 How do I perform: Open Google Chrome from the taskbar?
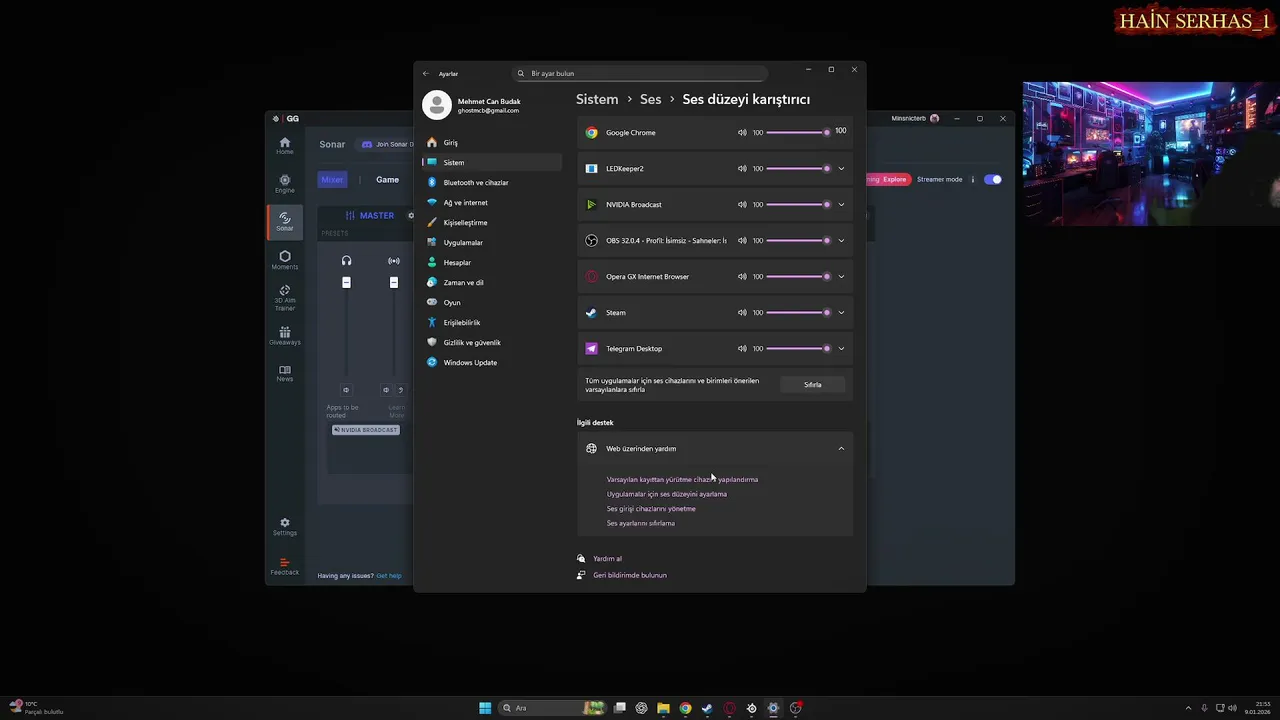[x=685, y=708]
